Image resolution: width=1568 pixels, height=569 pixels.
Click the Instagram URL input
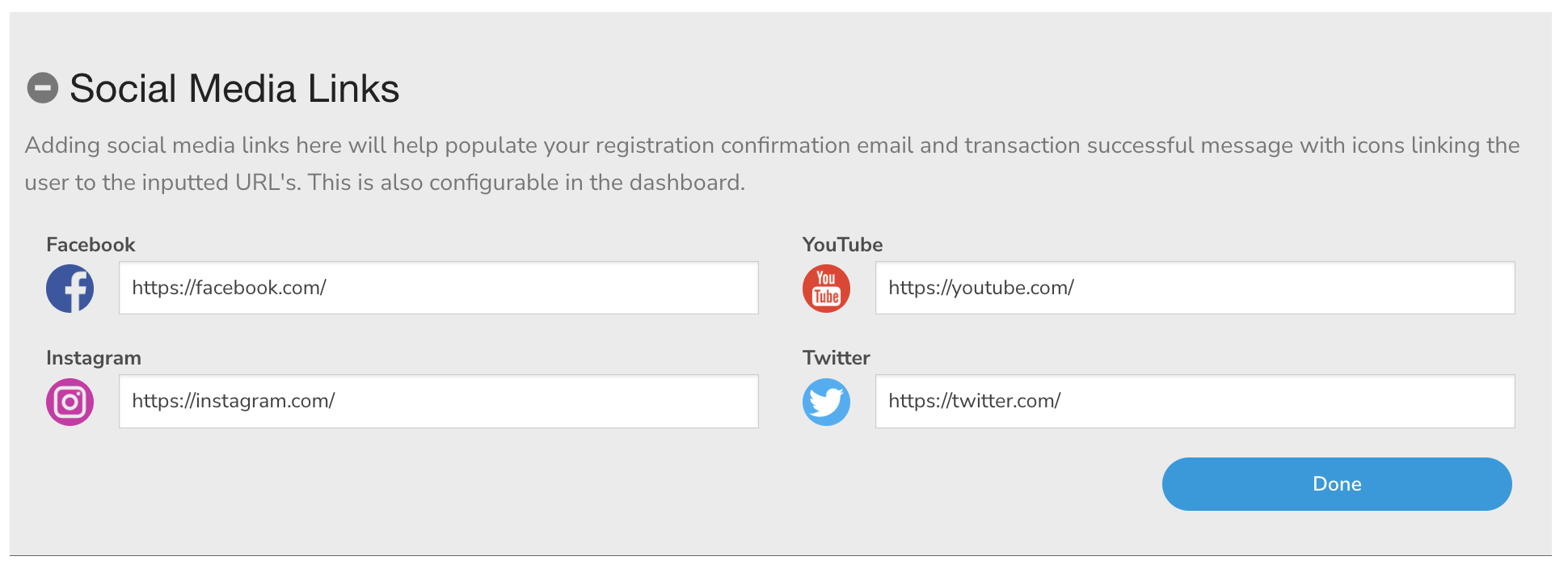[436, 401]
